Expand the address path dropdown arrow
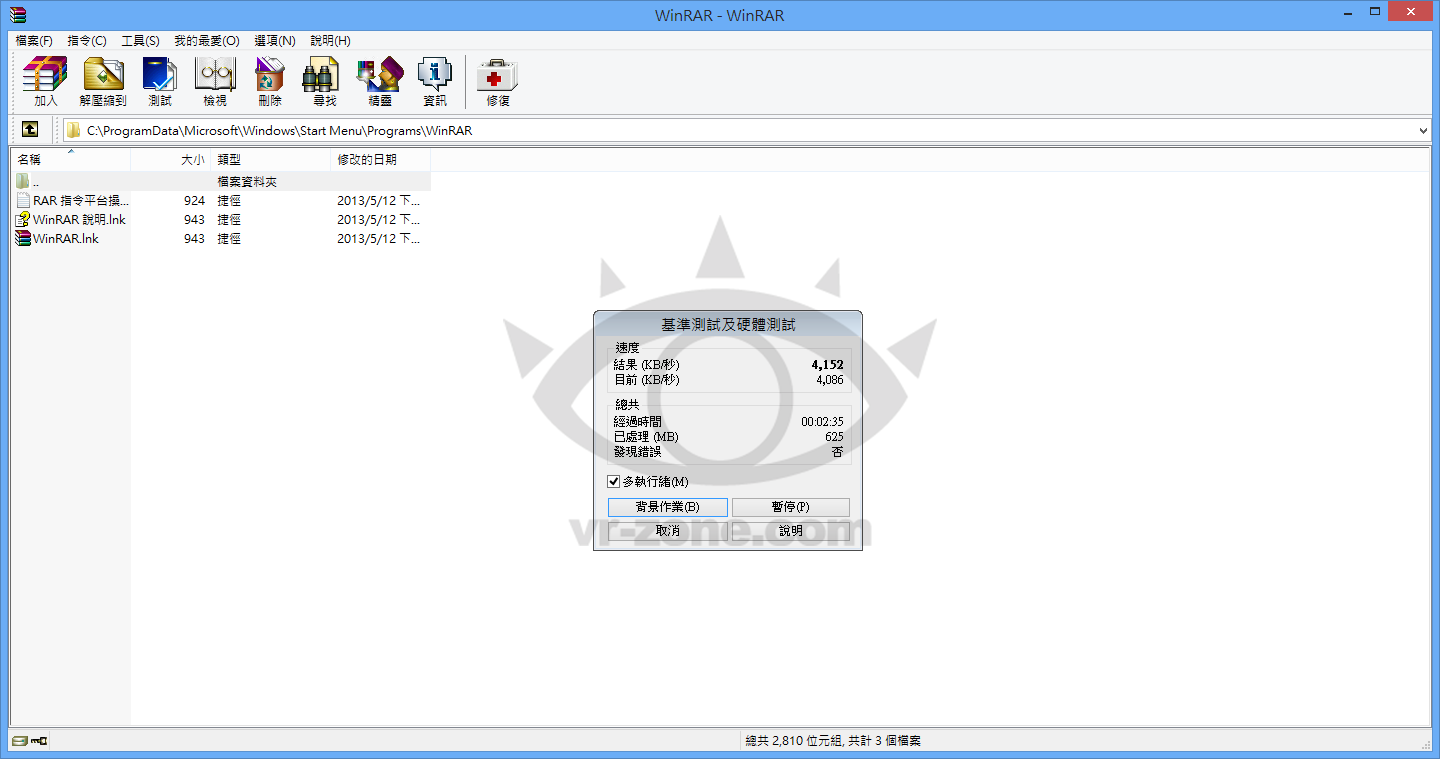The height and width of the screenshot is (759, 1440). pos(1423,130)
